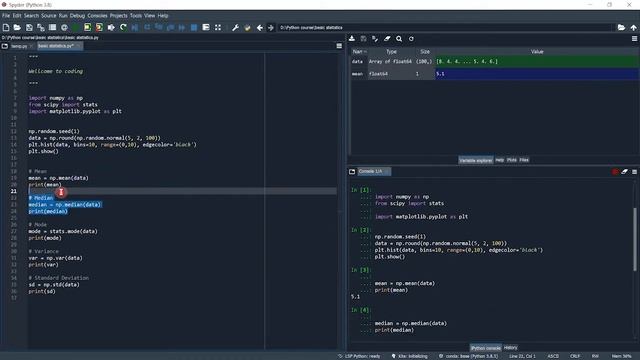Remove all variables eraser icon

387,39
